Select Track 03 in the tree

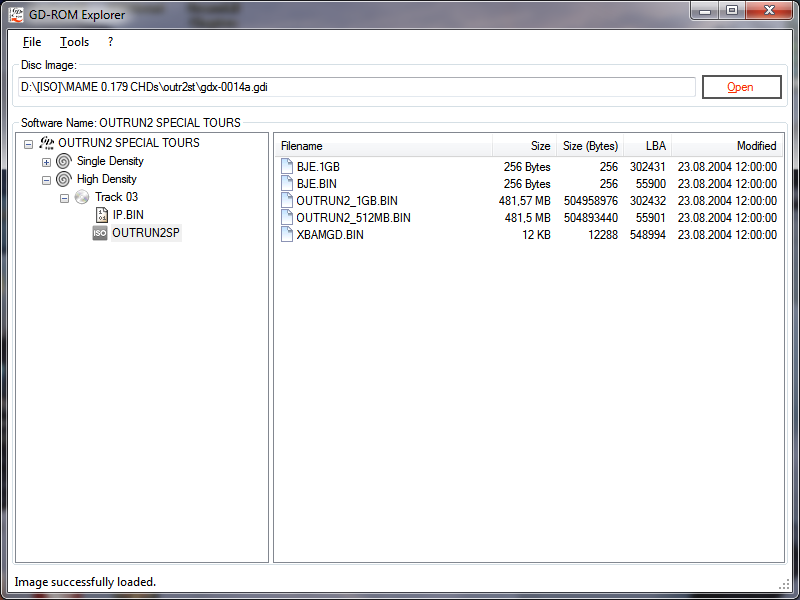tap(116, 197)
